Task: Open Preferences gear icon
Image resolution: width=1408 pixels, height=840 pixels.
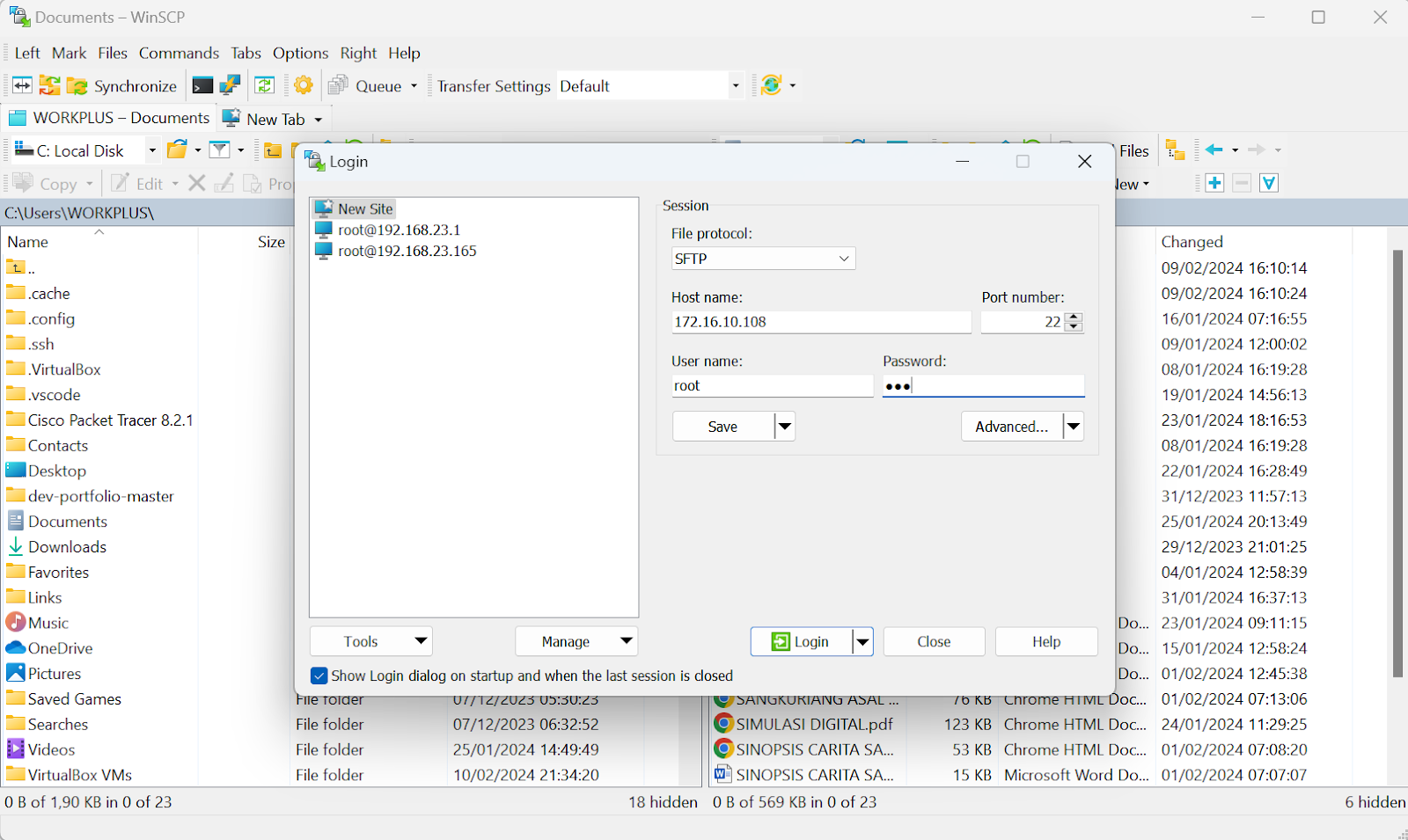Action: [x=304, y=85]
